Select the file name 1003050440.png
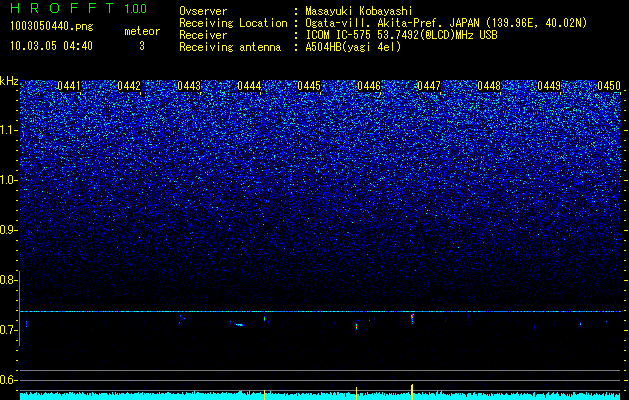This screenshot has height=400, width=629. click(52, 26)
